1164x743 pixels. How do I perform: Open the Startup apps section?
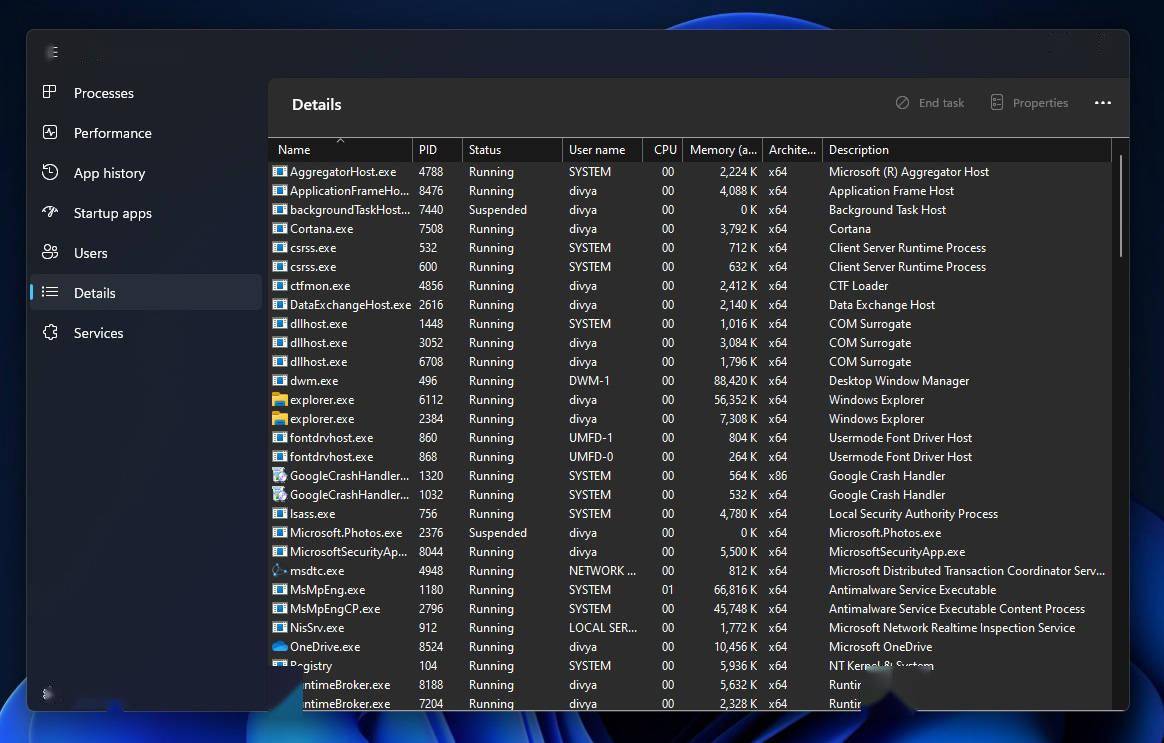(113, 212)
